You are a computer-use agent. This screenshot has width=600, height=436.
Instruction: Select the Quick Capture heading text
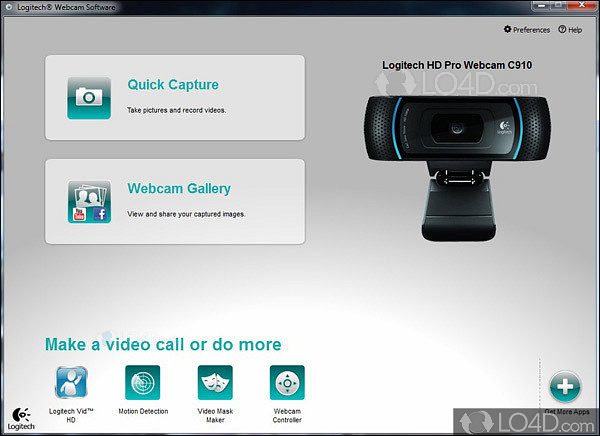coord(173,85)
